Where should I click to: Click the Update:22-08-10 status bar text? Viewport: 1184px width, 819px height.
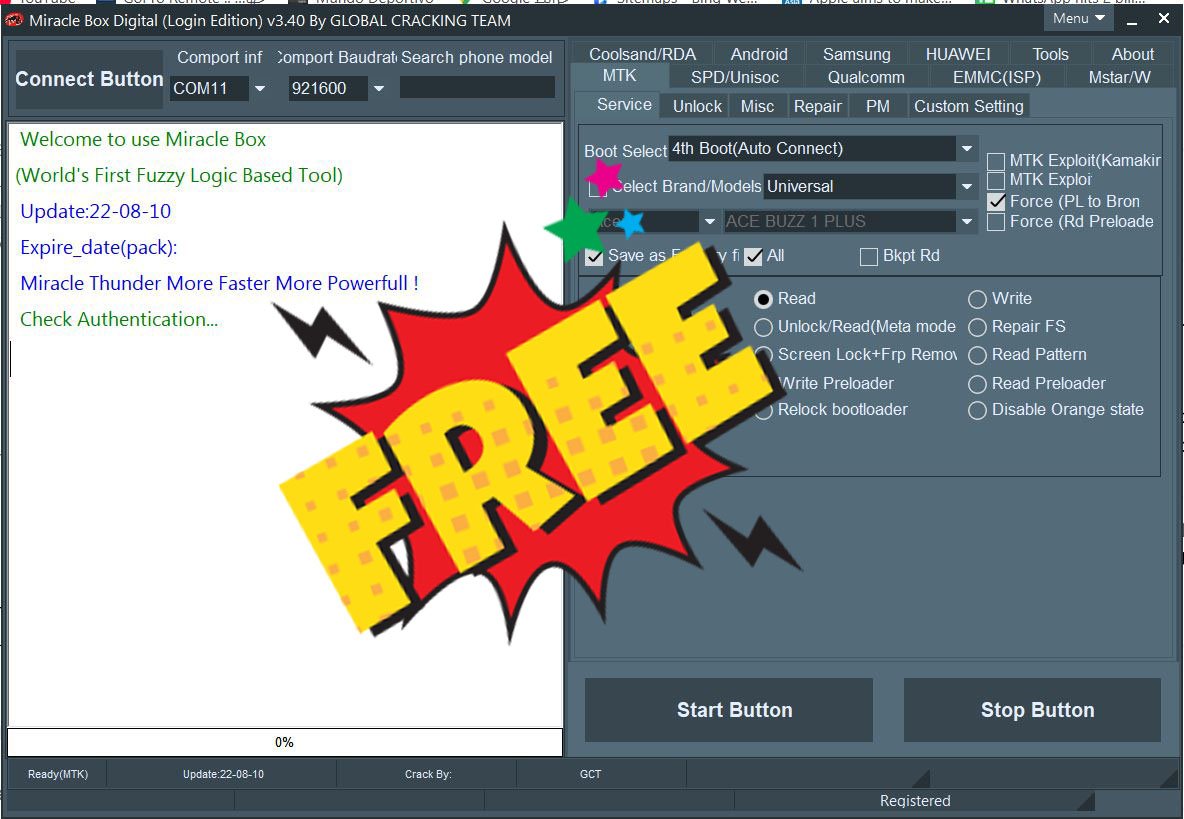[224, 774]
